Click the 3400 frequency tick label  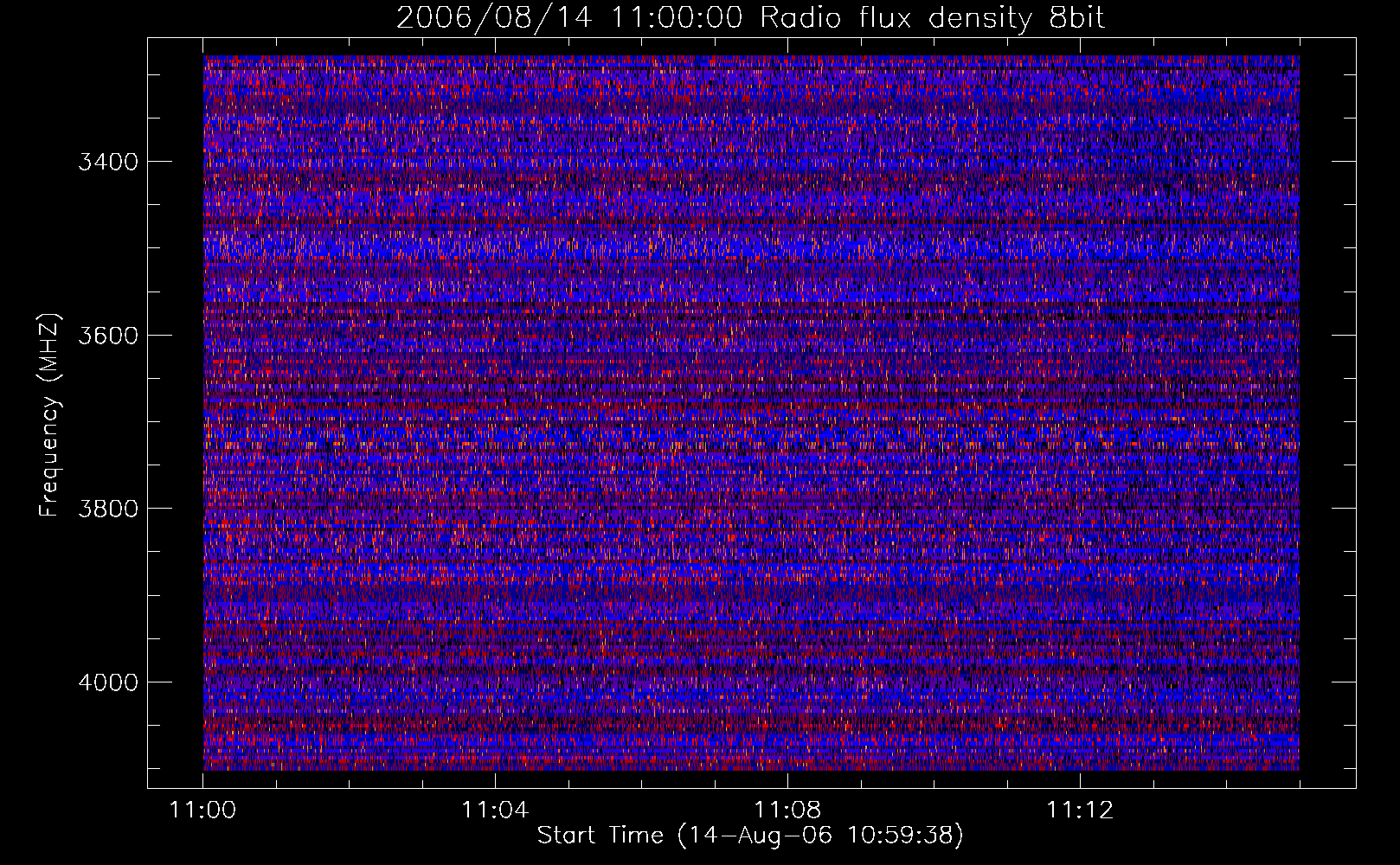click(x=108, y=162)
